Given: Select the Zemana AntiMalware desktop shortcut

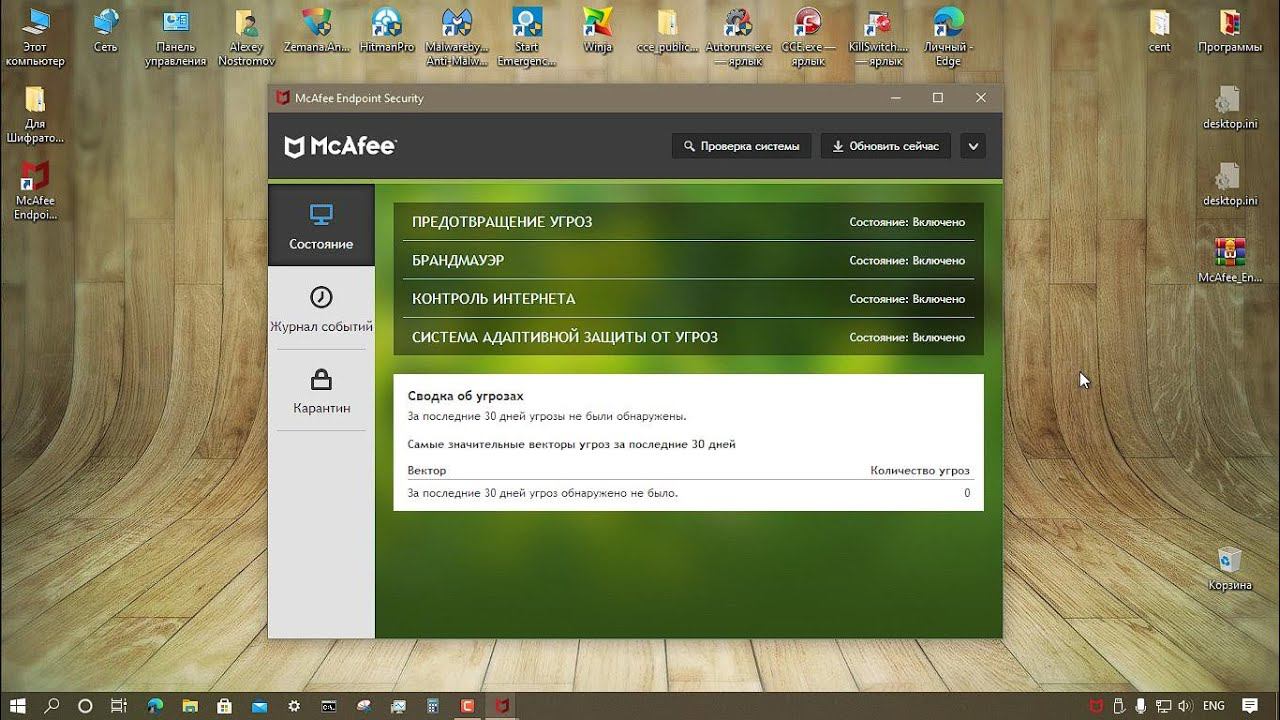Looking at the screenshot, I should (317, 32).
